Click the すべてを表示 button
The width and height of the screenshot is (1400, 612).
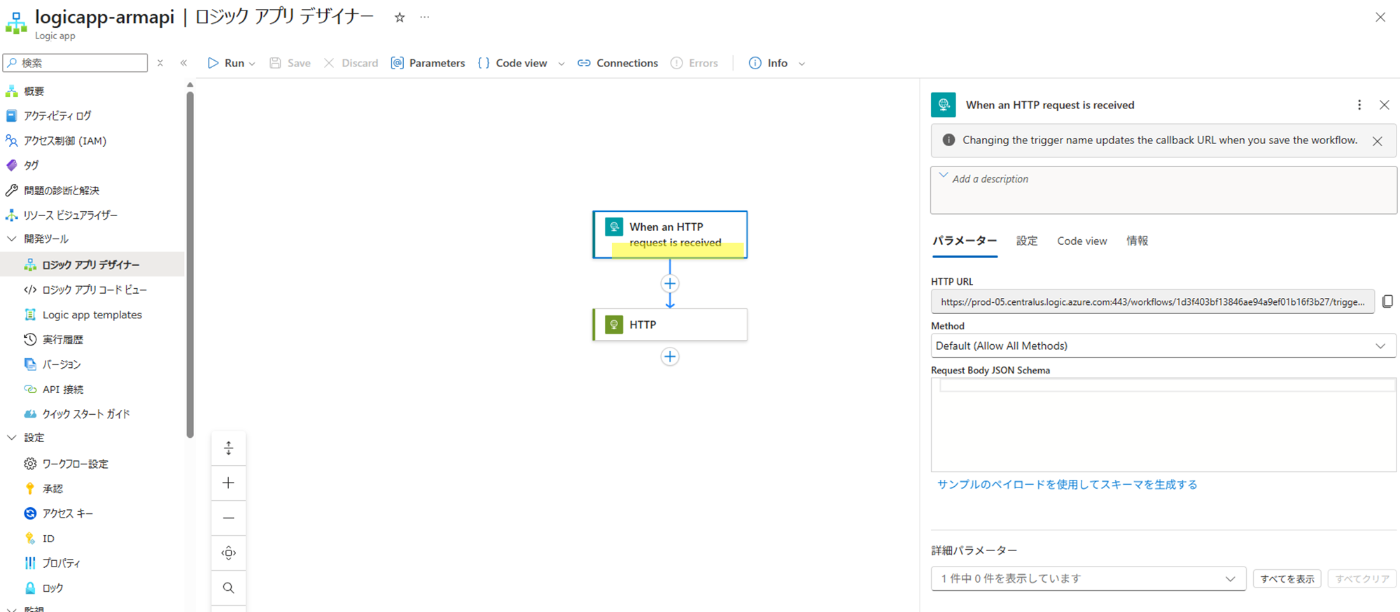point(1287,579)
